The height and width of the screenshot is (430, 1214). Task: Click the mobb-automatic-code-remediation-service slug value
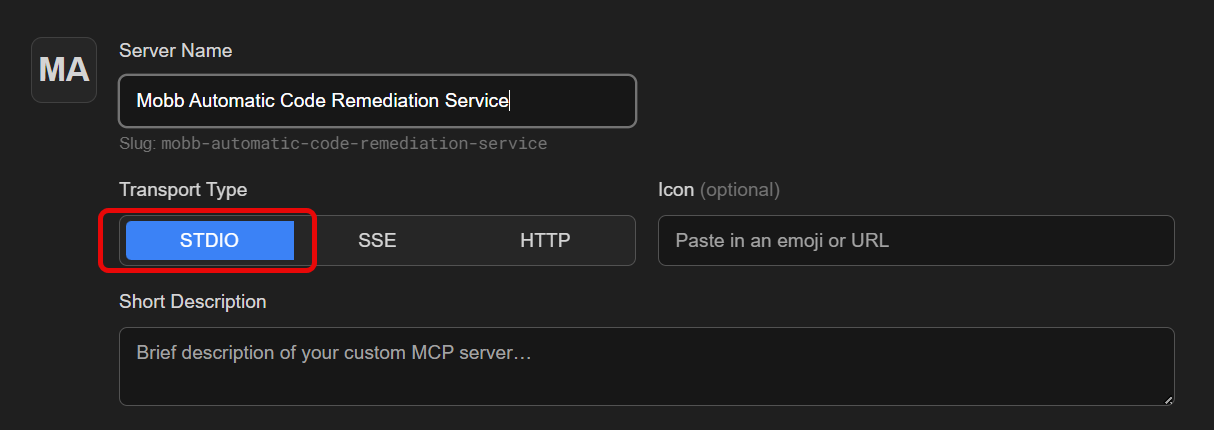354,143
